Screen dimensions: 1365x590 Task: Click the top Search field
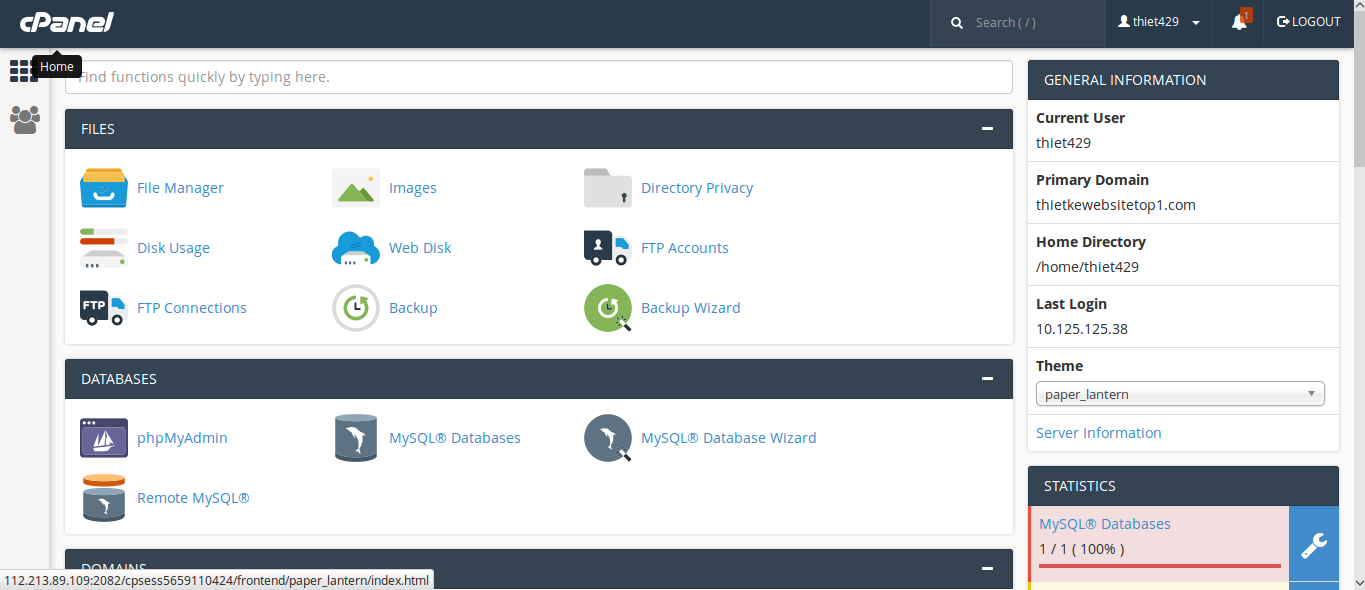tap(1017, 22)
